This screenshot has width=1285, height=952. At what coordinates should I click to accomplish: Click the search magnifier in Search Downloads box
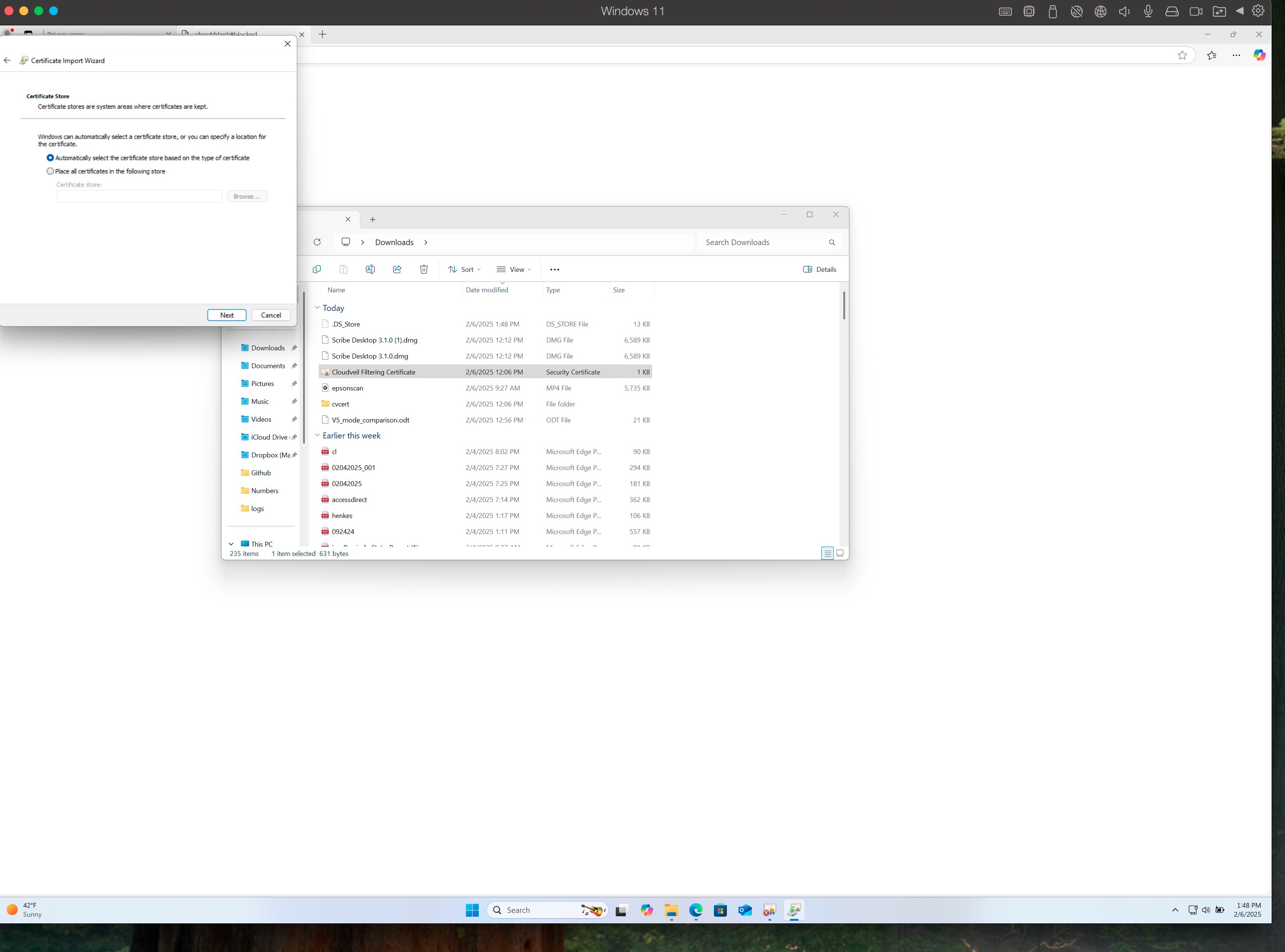832,242
